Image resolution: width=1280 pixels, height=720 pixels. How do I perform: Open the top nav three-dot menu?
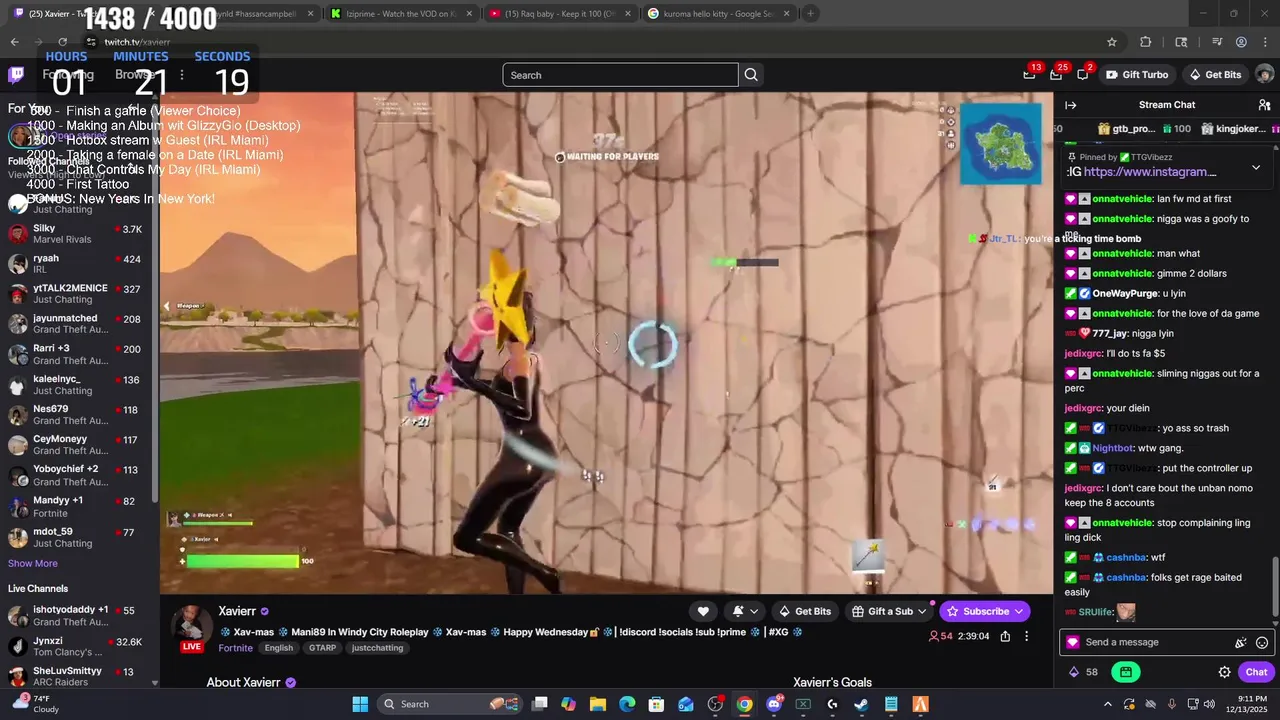pos(181,75)
